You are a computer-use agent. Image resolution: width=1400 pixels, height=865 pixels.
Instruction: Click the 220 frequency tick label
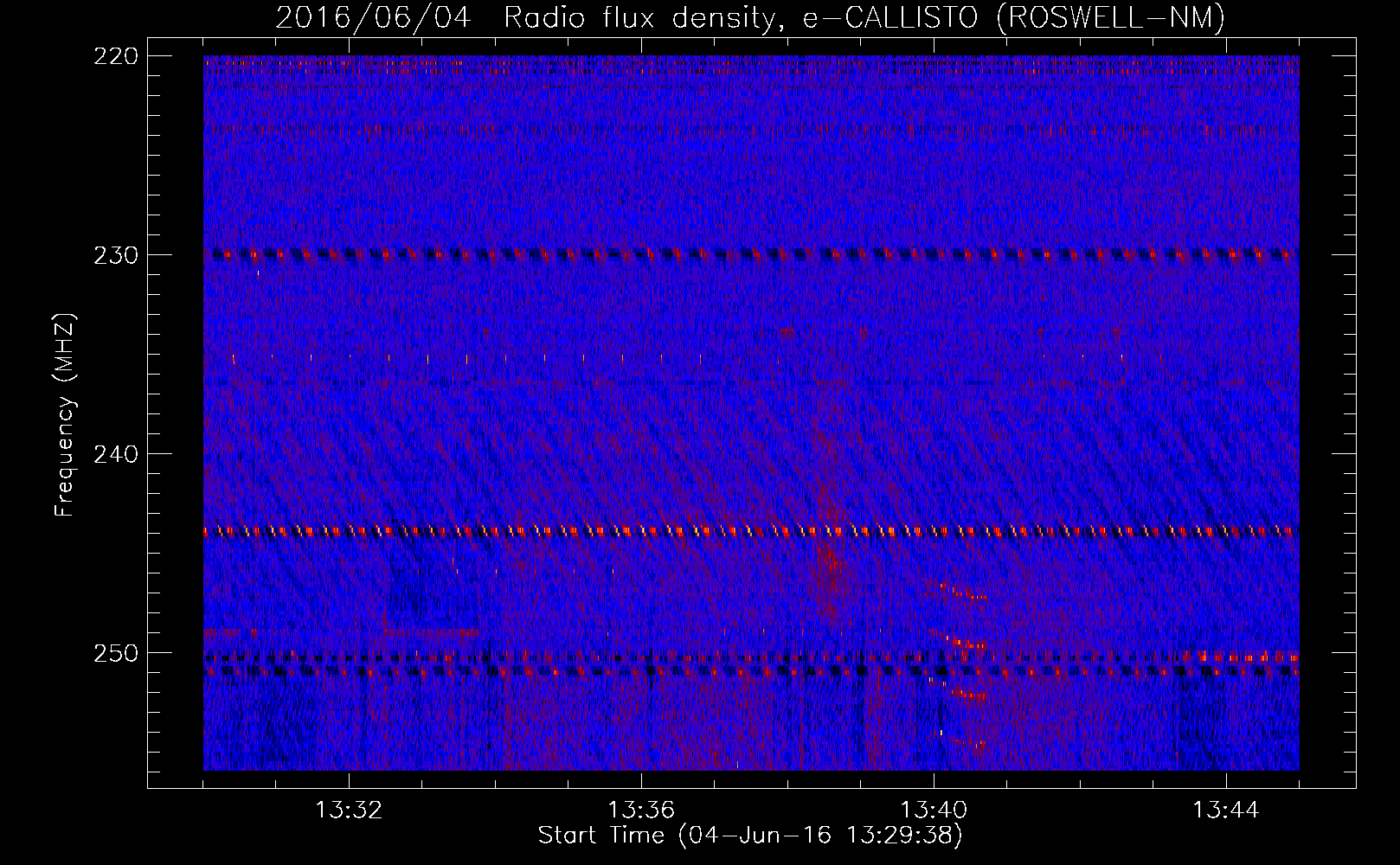[x=115, y=56]
